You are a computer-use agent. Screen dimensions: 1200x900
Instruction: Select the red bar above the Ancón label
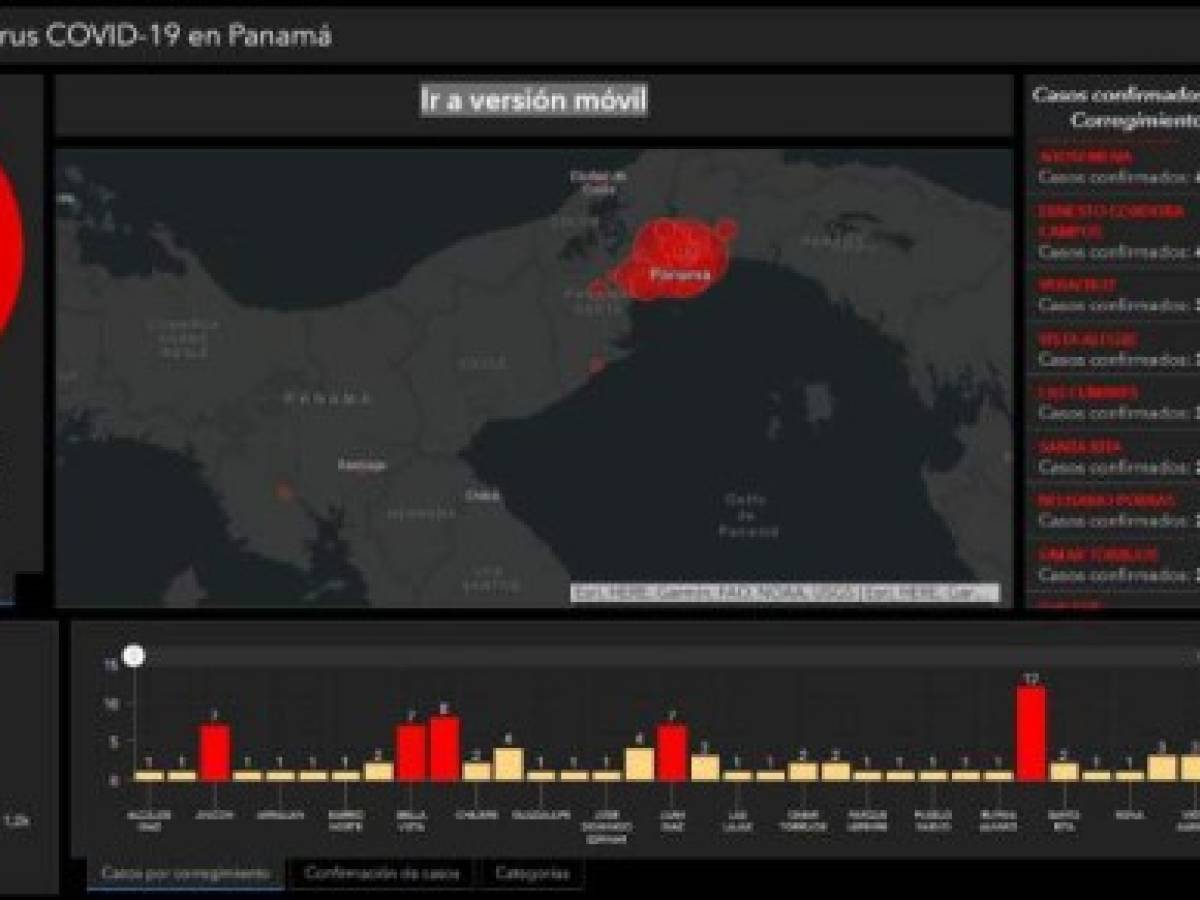215,753
